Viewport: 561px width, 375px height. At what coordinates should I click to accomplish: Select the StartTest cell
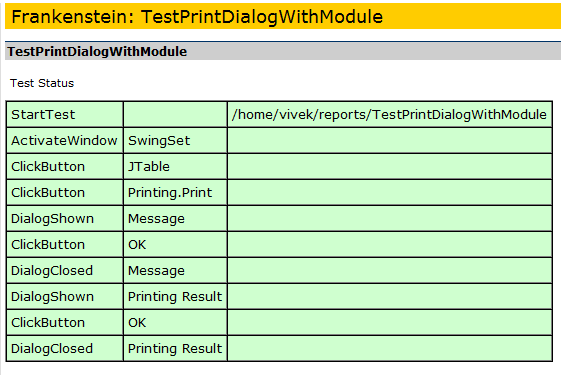click(65, 115)
